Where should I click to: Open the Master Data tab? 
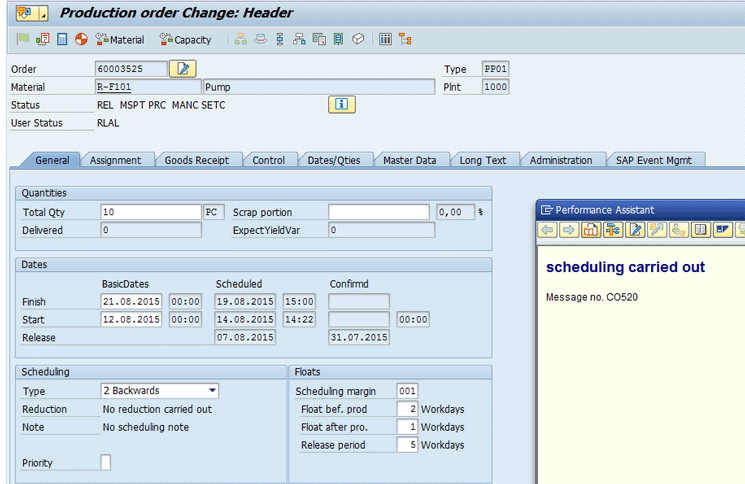(x=410, y=160)
